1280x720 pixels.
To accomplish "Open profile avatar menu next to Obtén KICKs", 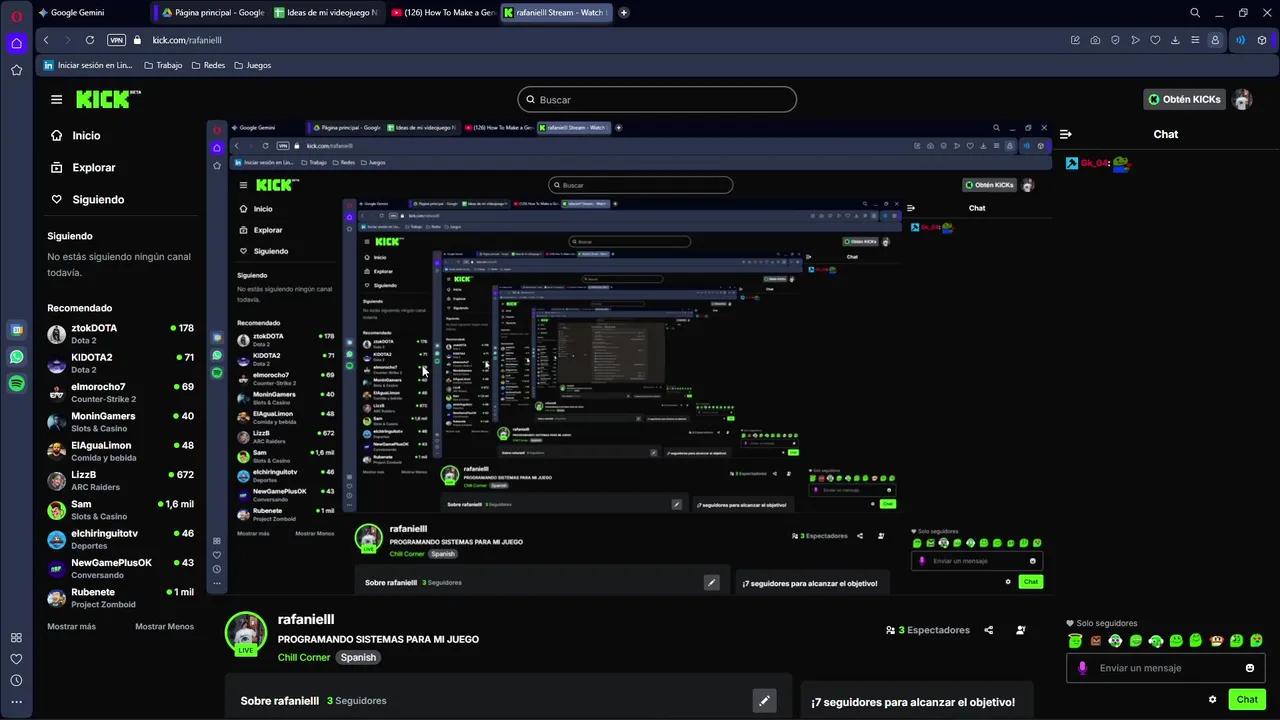I will [1243, 100].
